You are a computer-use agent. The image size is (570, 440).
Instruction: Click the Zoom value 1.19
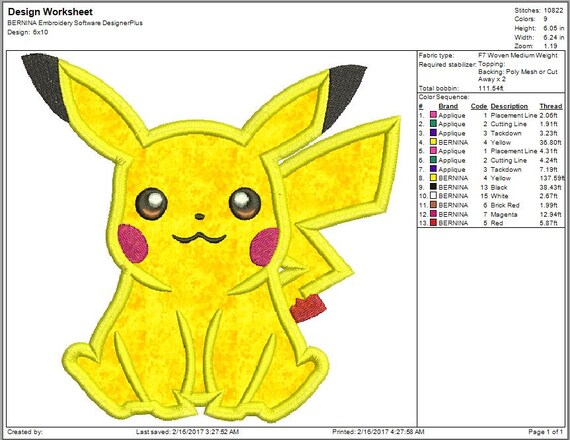click(551, 46)
